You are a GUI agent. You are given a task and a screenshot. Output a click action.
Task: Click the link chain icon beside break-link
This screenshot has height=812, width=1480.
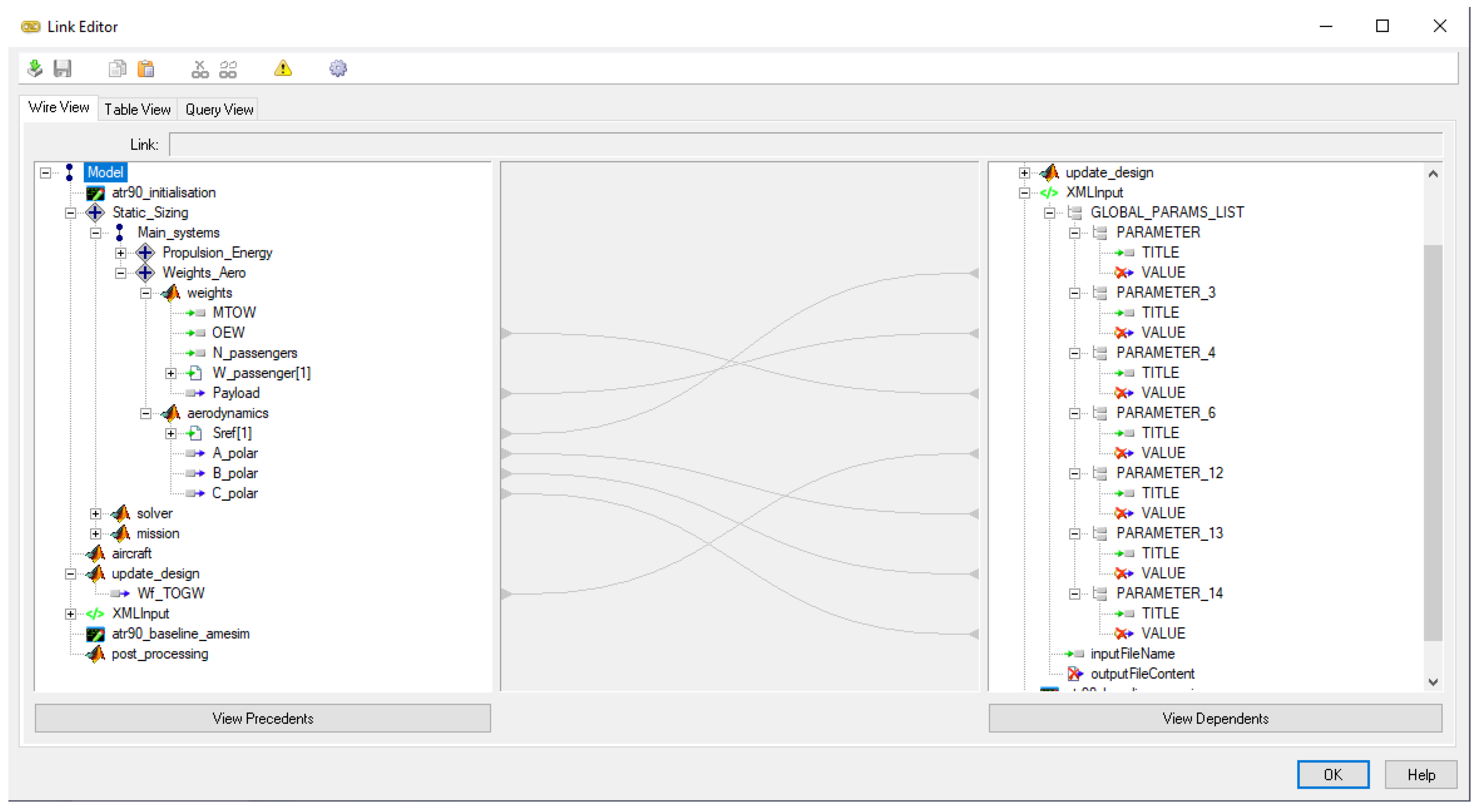[x=228, y=68]
